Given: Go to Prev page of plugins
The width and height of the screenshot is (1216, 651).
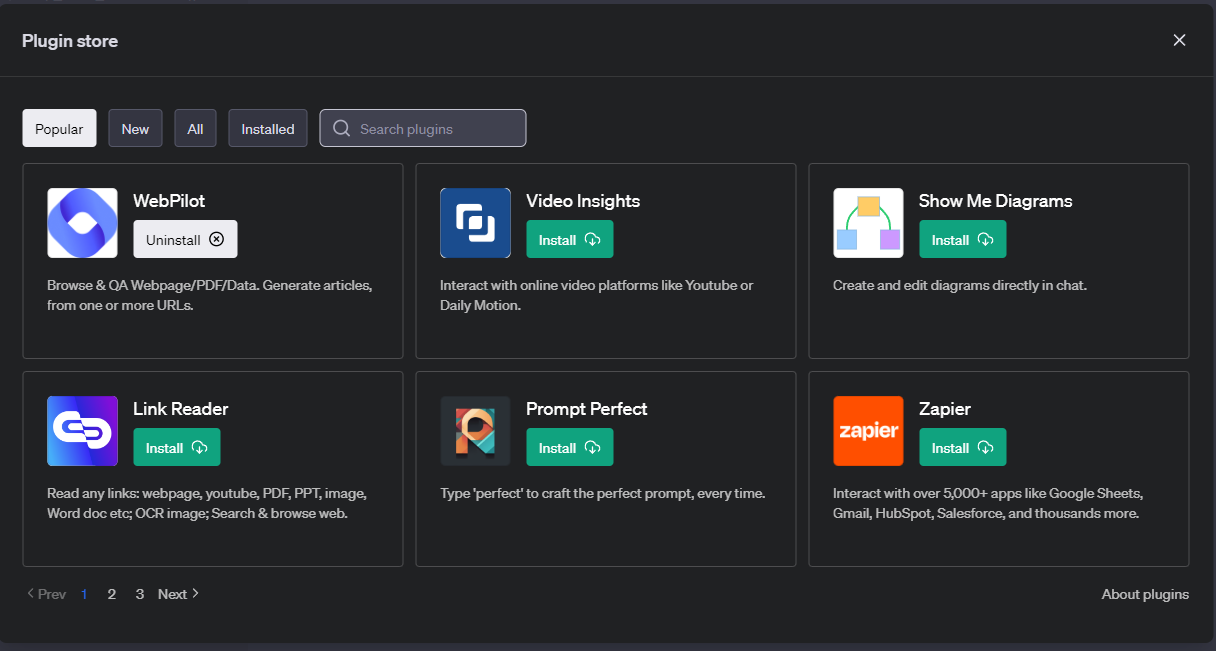Looking at the screenshot, I should [x=46, y=594].
